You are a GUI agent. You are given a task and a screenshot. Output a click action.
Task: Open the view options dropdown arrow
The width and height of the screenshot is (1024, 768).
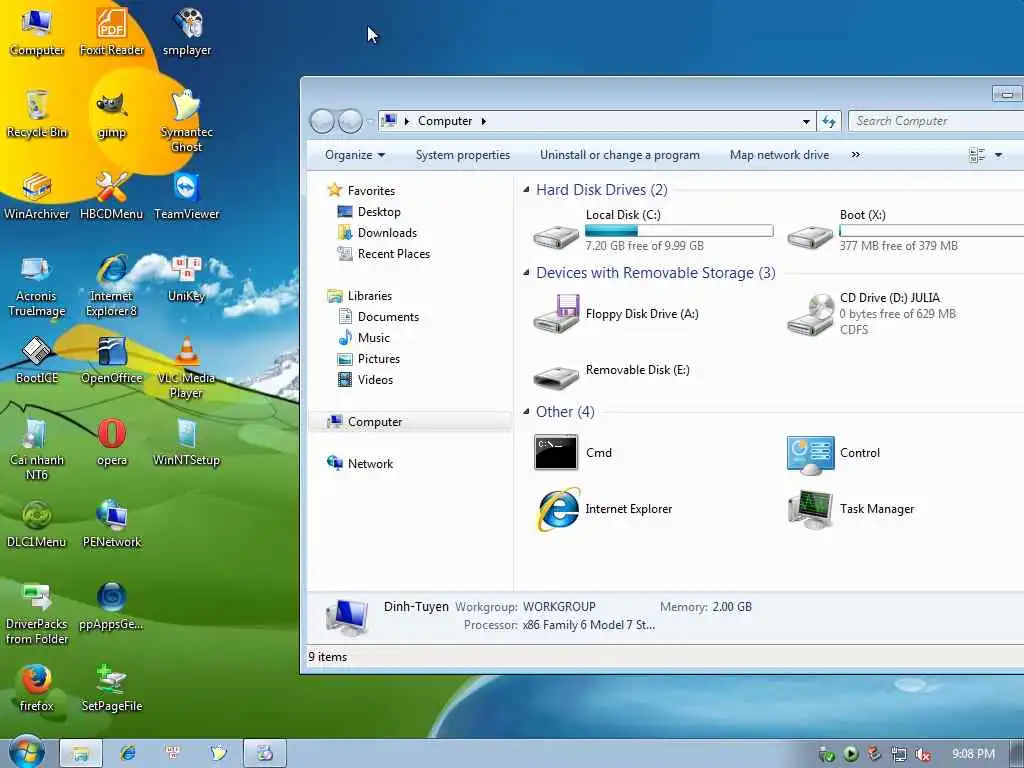pos(998,155)
